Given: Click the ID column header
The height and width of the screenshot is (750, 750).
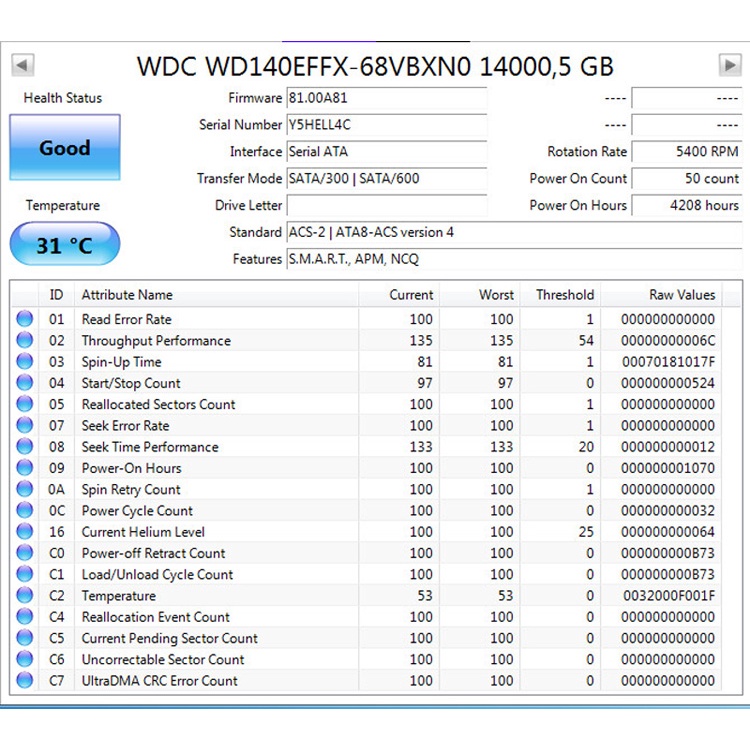Looking at the screenshot, I should pyautogui.click(x=56, y=295).
